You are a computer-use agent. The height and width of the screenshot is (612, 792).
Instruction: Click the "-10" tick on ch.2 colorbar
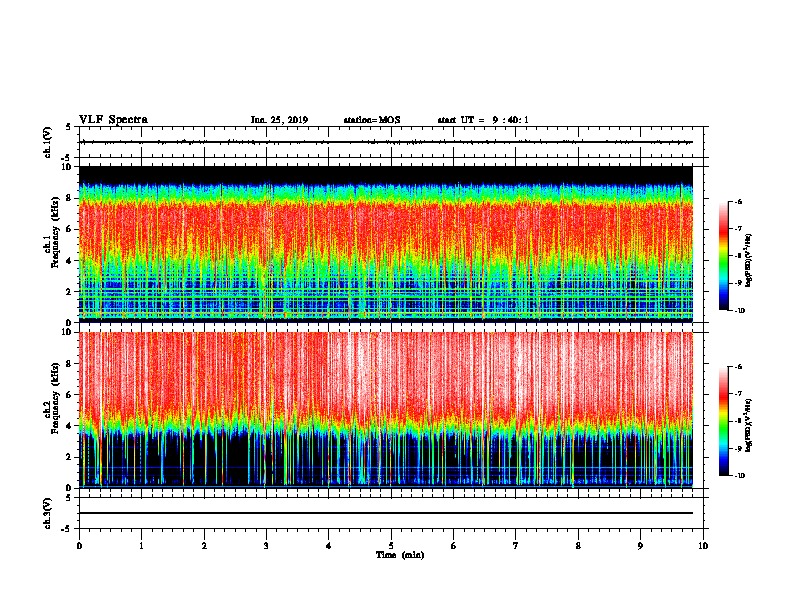tap(739, 476)
